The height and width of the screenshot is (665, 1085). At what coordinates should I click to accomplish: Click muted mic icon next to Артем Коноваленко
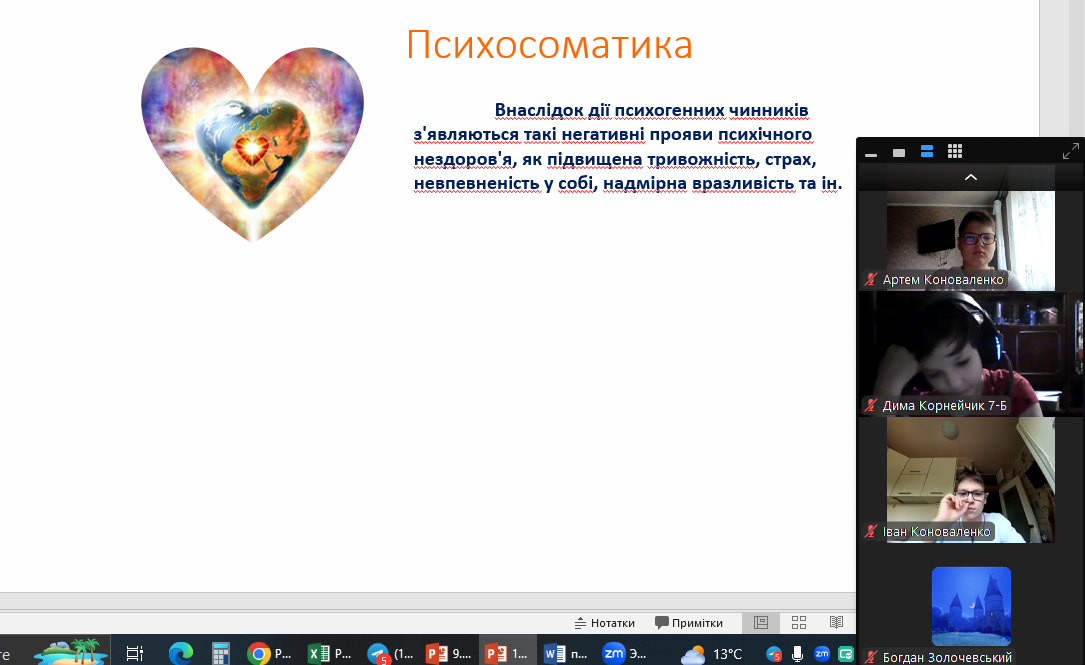click(871, 280)
